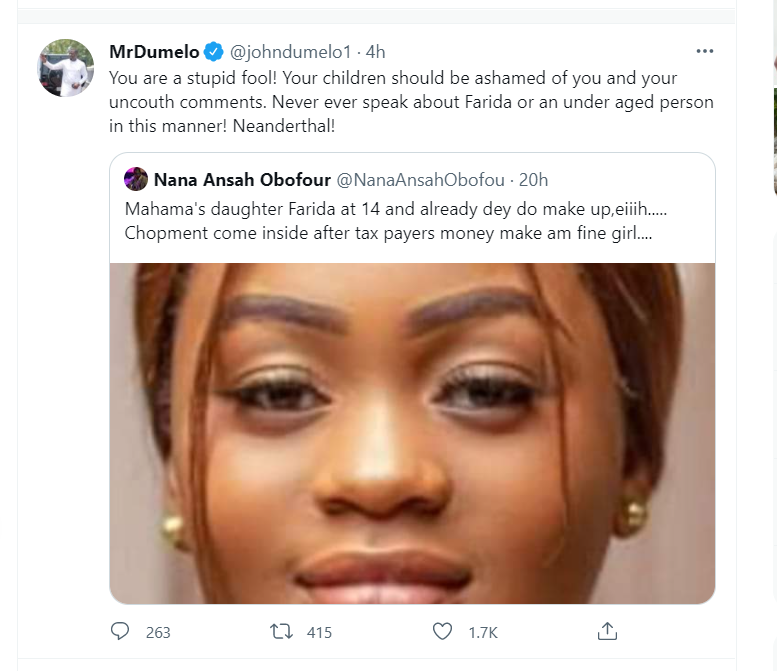Open the 4h tweet timestamp

coord(376,51)
